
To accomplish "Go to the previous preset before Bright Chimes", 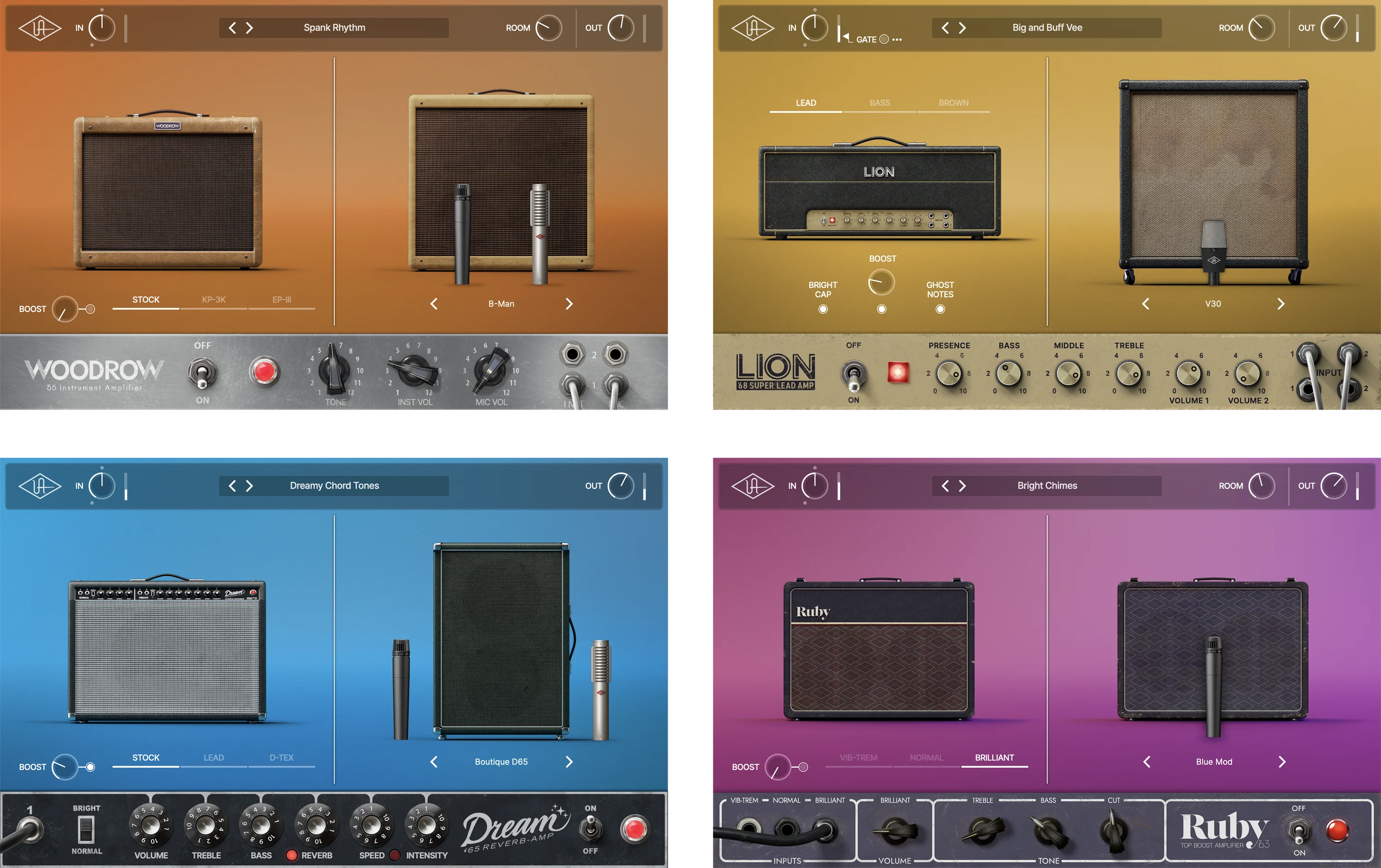I will click(x=945, y=486).
